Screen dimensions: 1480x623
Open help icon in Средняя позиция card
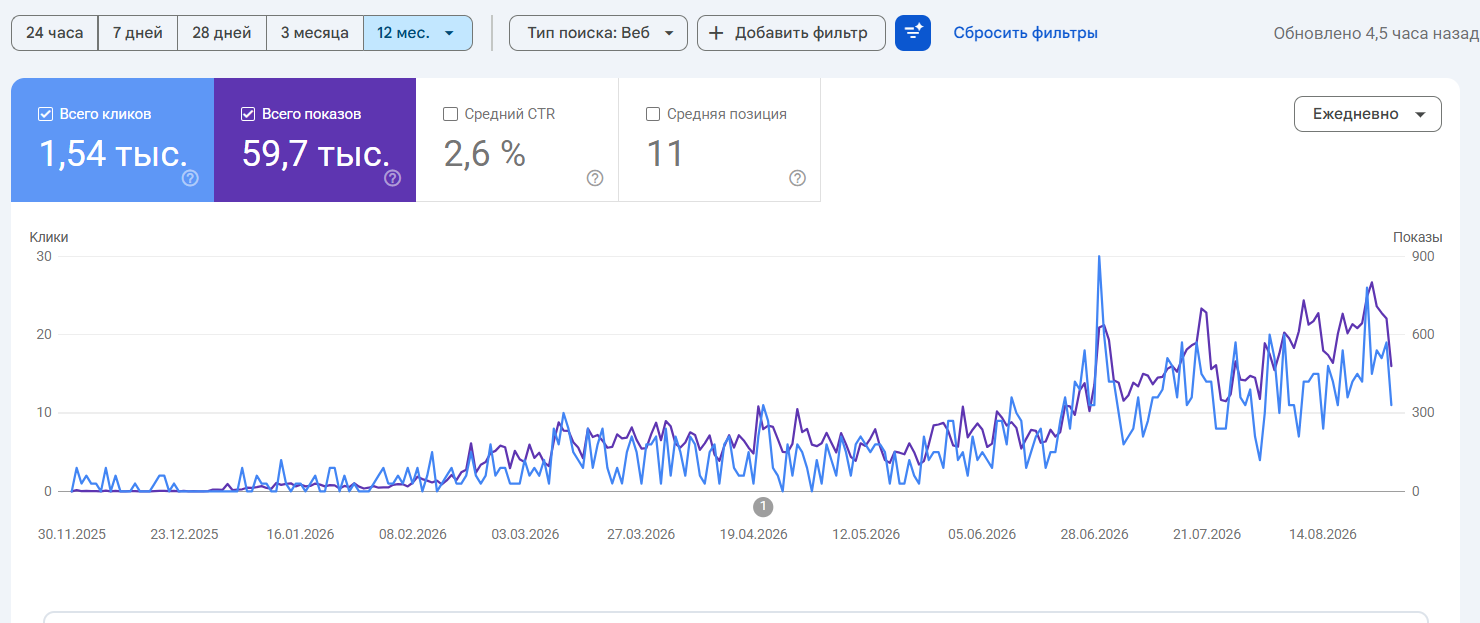pyautogui.click(x=797, y=178)
